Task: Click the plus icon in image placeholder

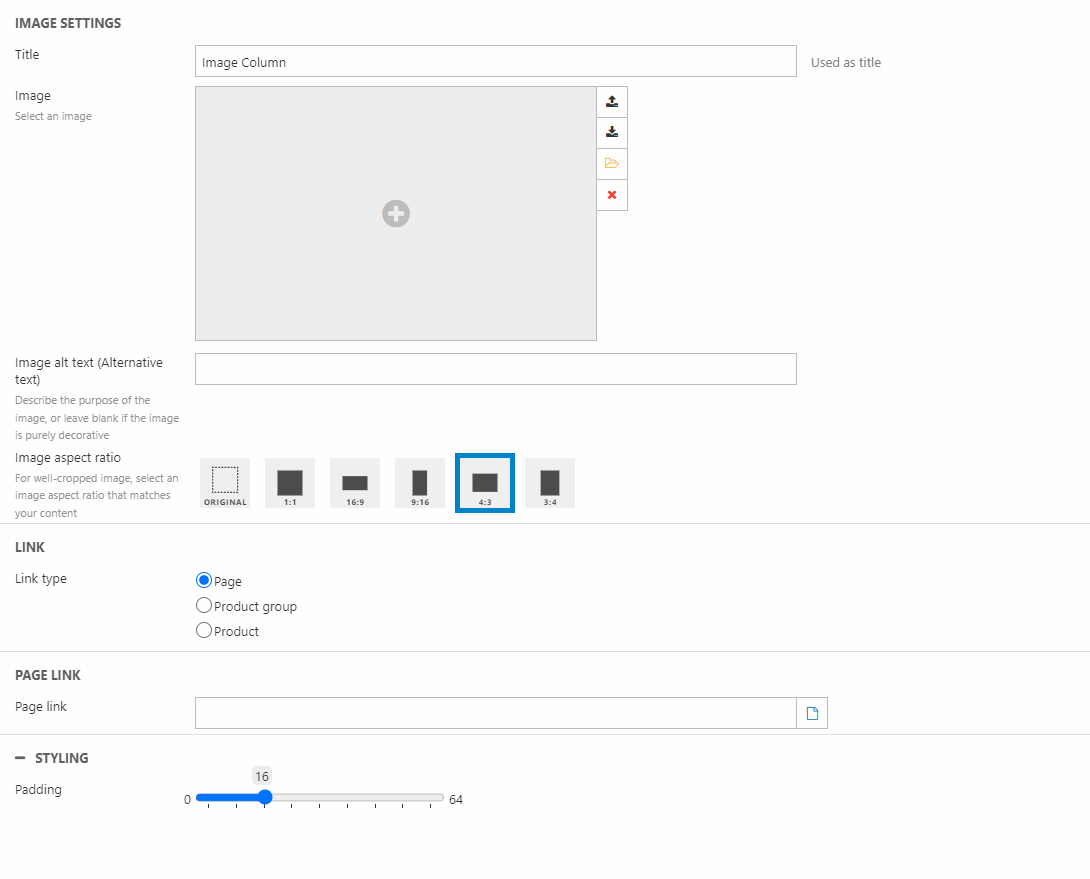Action: 396,213
